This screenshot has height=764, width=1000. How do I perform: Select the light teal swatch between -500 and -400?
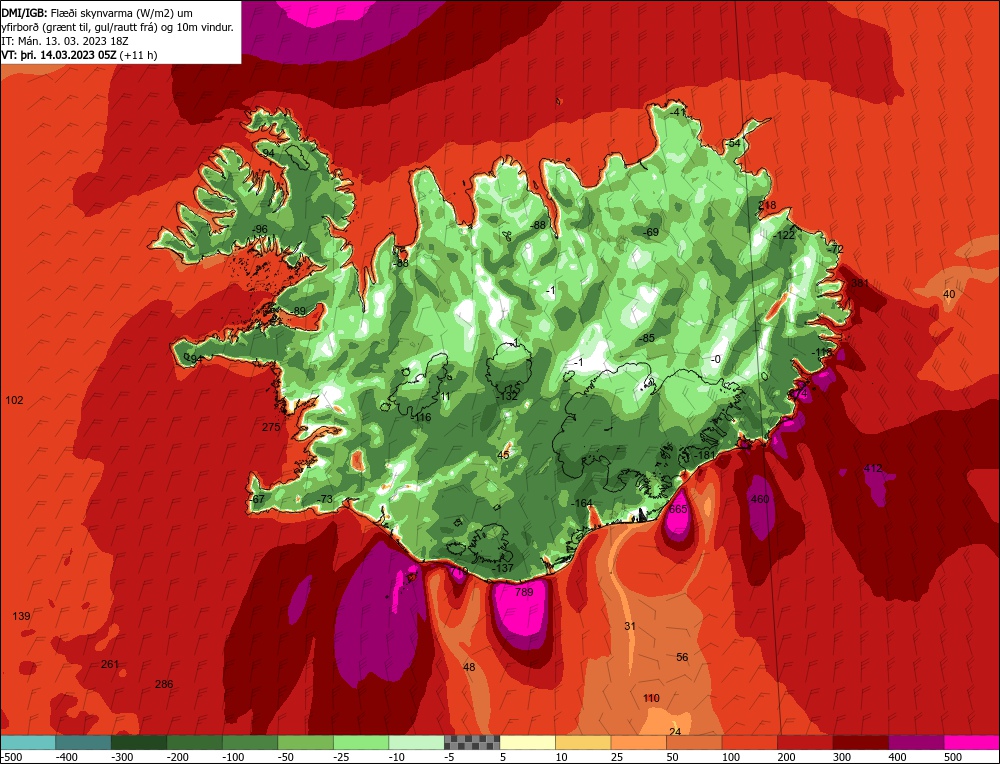click(x=28, y=742)
